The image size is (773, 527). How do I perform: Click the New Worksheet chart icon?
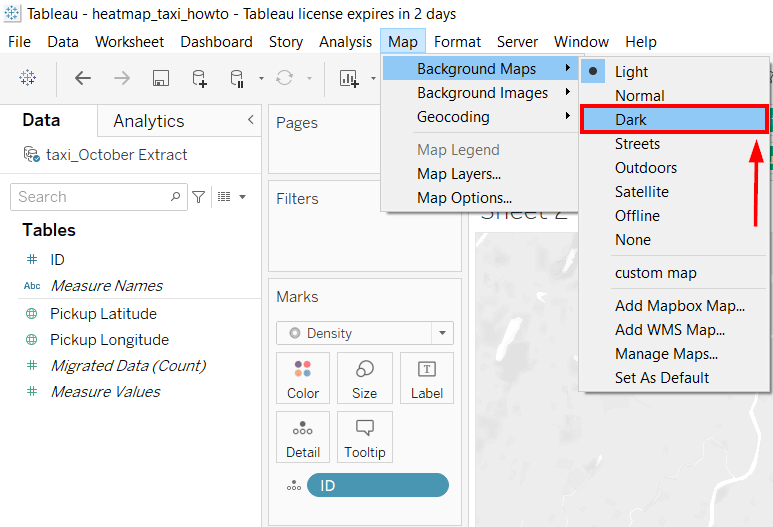click(x=349, y=78)
